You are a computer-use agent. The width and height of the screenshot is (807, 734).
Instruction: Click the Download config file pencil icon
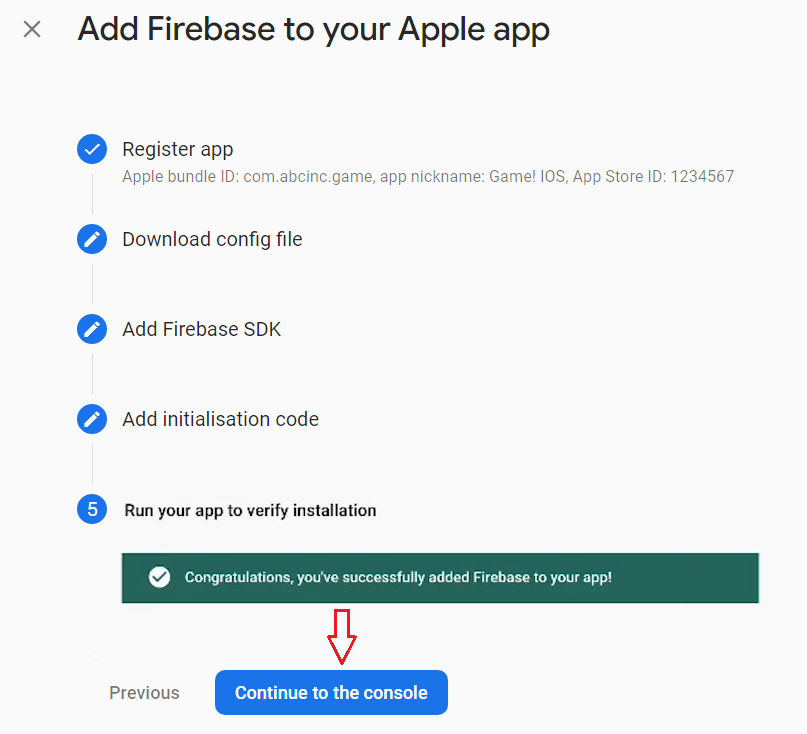92,239
